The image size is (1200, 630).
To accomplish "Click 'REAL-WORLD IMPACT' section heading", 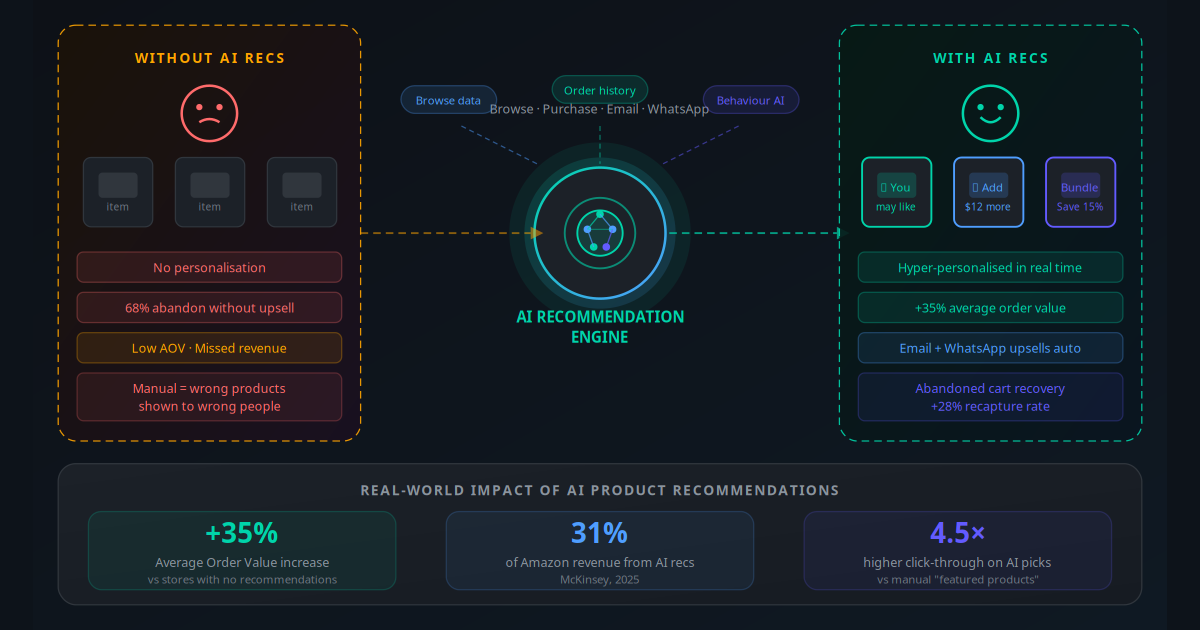I will coord(600,490).
